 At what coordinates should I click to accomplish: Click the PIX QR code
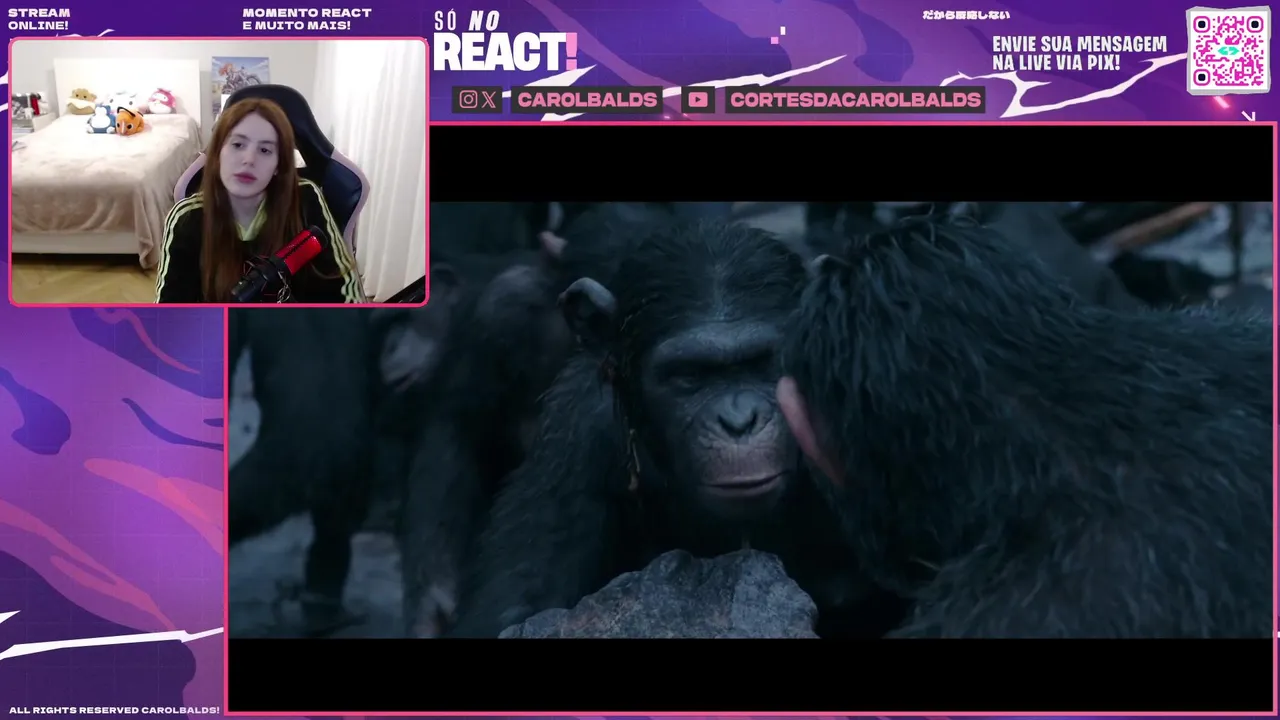click(x=1228, y=50)
